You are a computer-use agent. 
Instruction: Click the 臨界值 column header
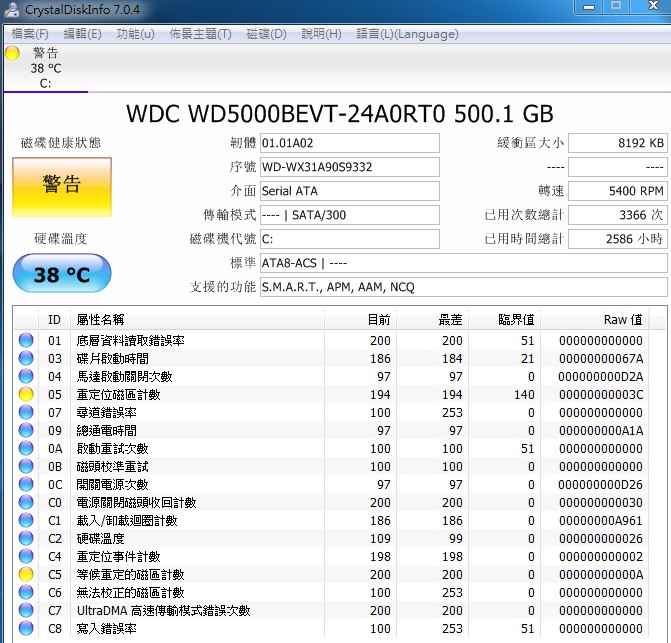tap(504, 320)
